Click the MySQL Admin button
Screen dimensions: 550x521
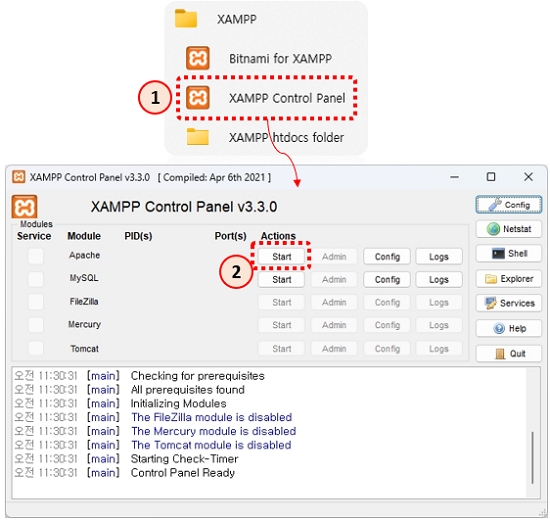point(334,280)
